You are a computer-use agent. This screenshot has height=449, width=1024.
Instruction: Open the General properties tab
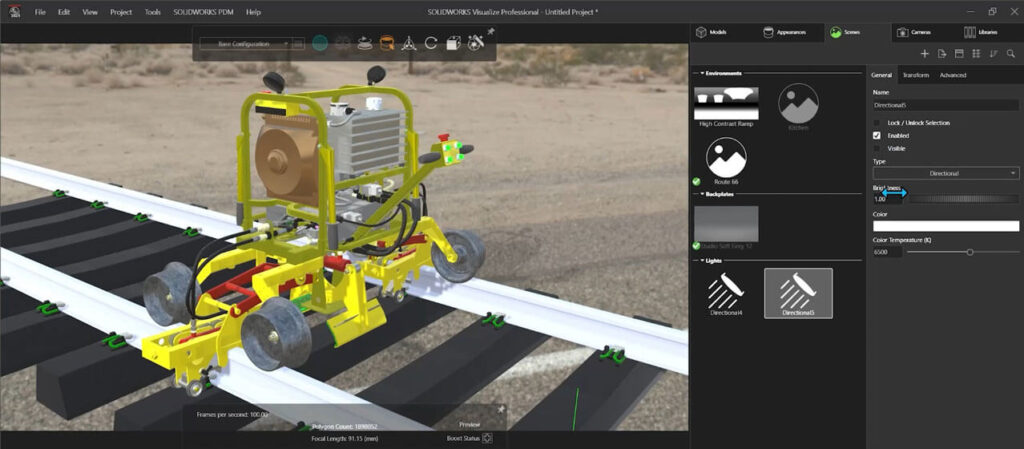click(x=882, y=75)
